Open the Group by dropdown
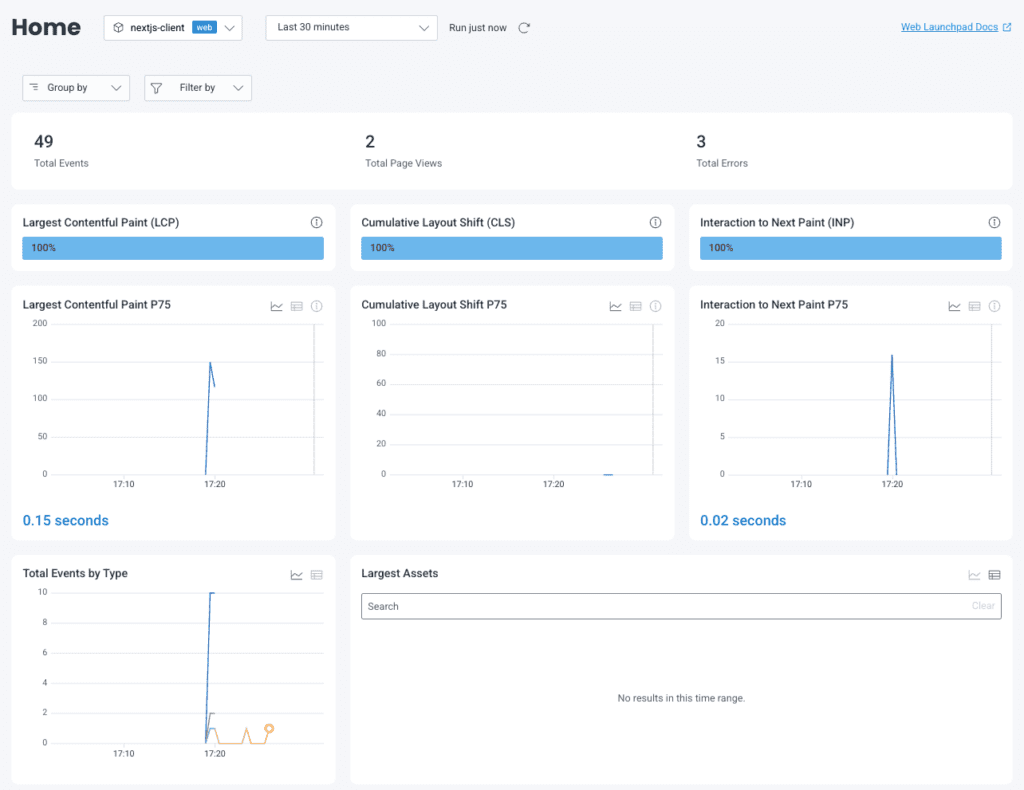Viewport: 1024px width, 790px height. pyautogui.click(x=76, y=88)
